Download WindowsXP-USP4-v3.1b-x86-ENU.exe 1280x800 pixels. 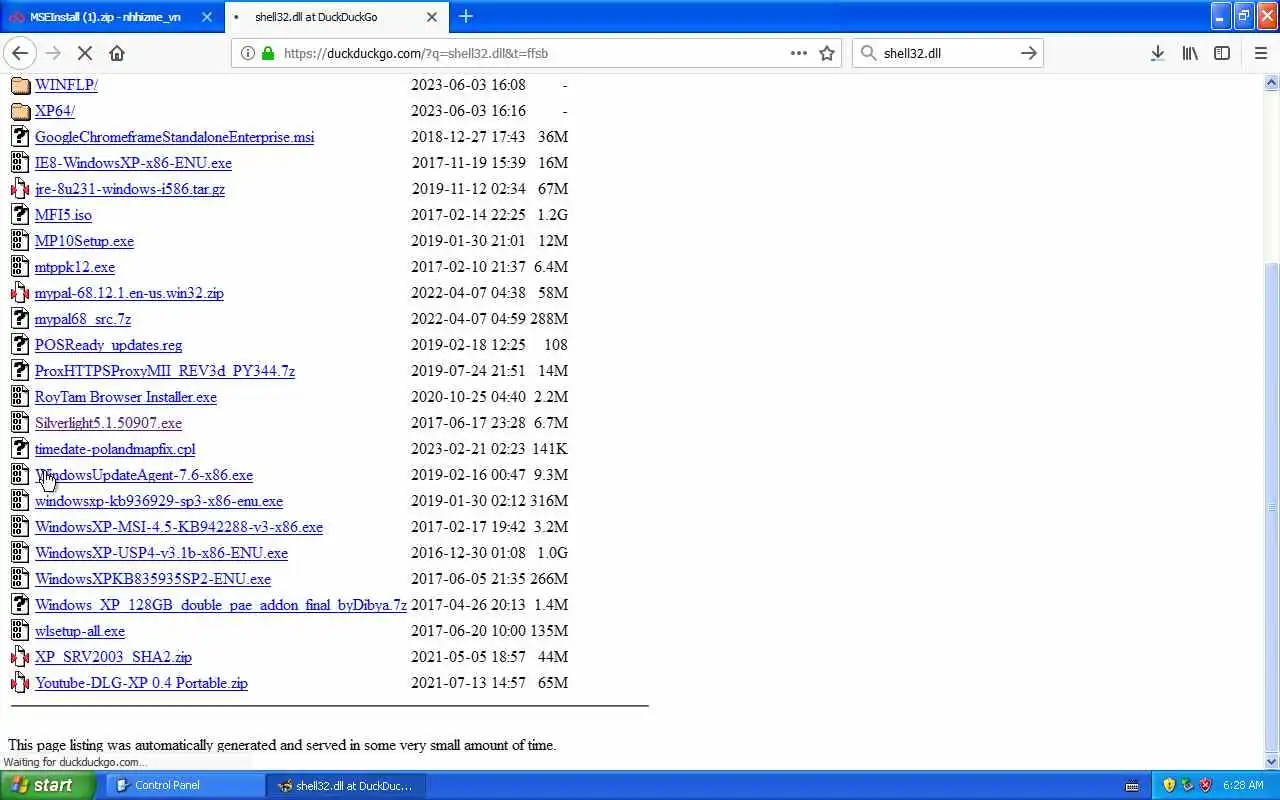(161, 553)
